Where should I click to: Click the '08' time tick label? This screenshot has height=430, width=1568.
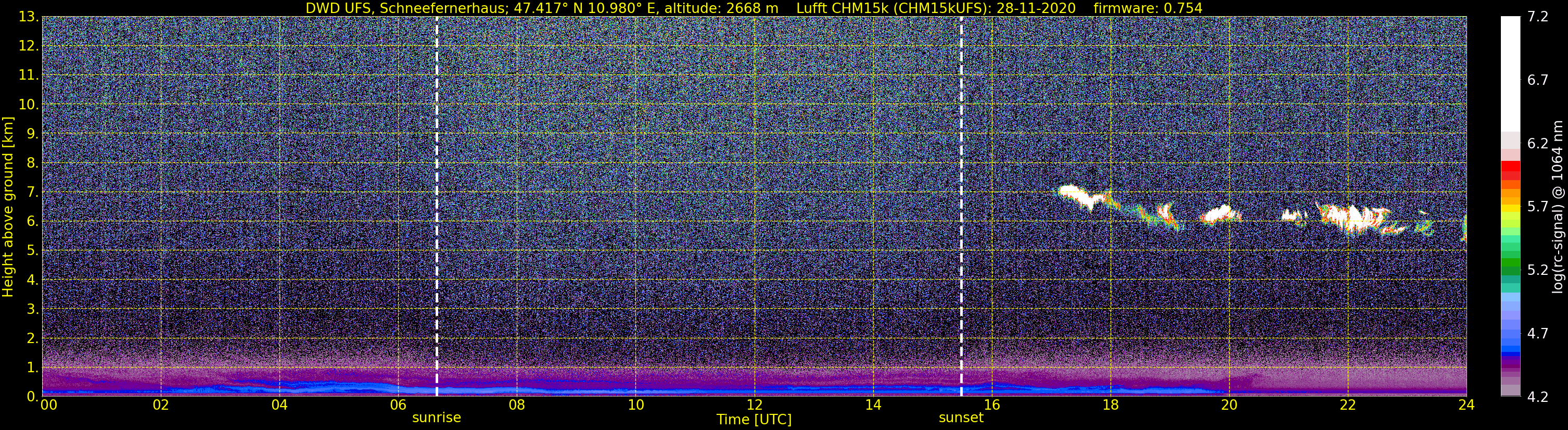[517, 405]
